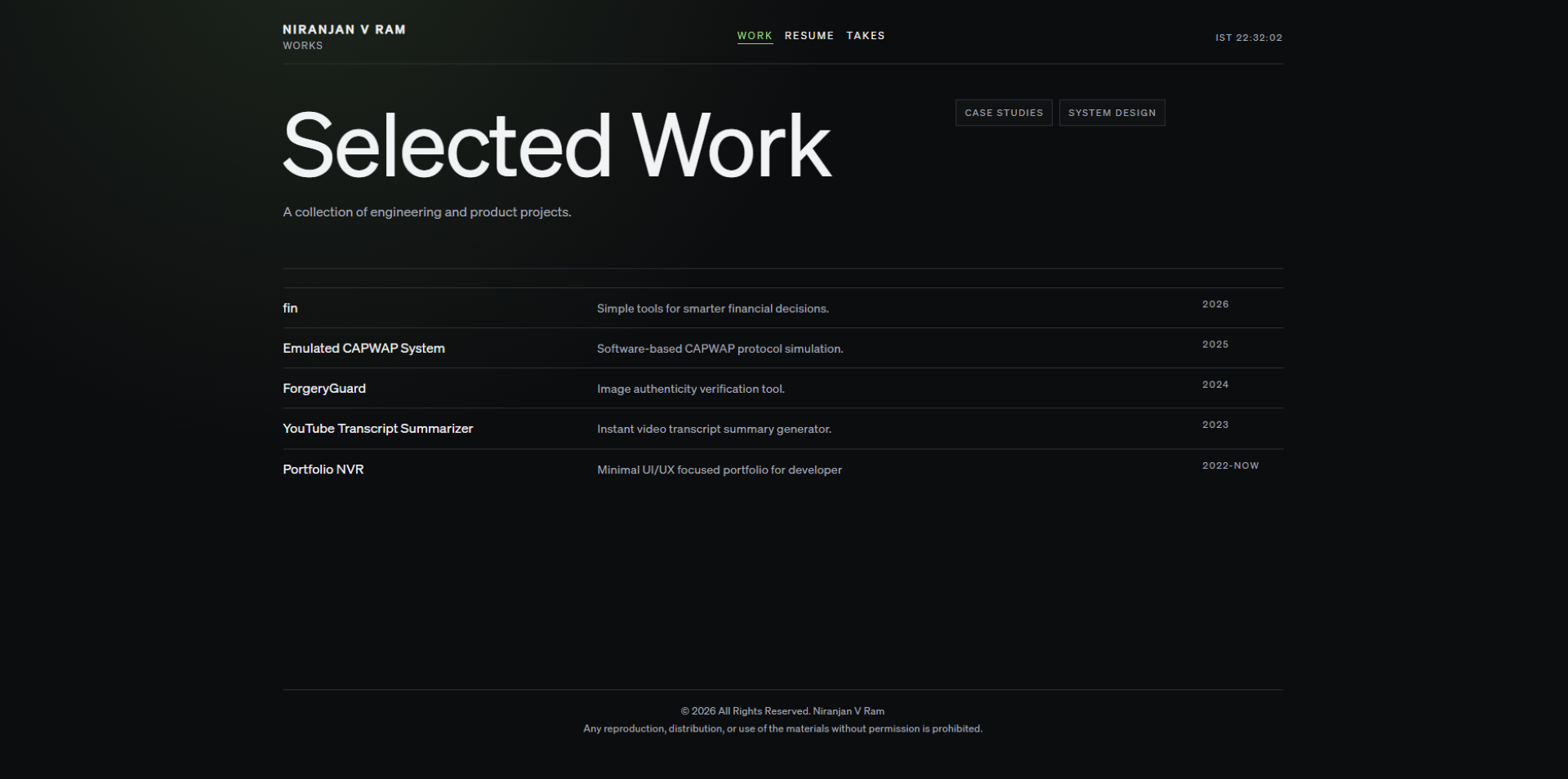The image size is (1568, 779).
Task: Open the WORK navigation item
Action: pos(755,36)
